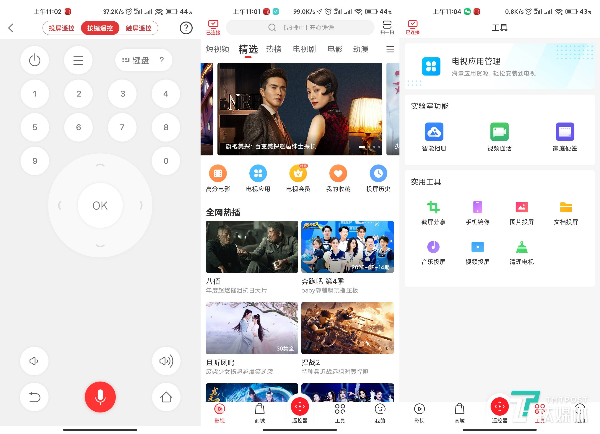Screen dimensions: 600x434
Task: Switch to the leftmost remote mode in the header
Action: click(x=61, y=28)
